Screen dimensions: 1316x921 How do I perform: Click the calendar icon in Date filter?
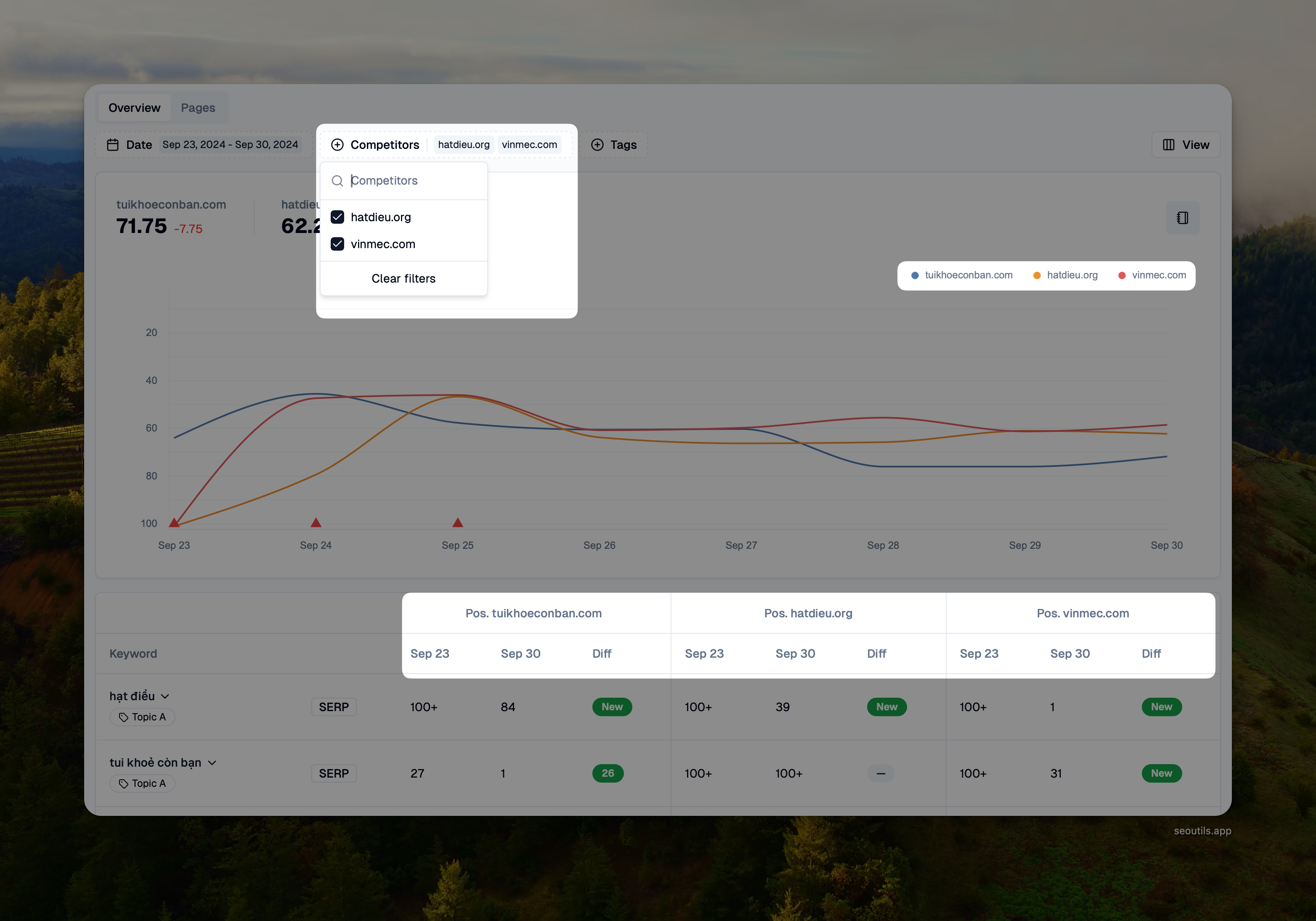click(113, 144)
